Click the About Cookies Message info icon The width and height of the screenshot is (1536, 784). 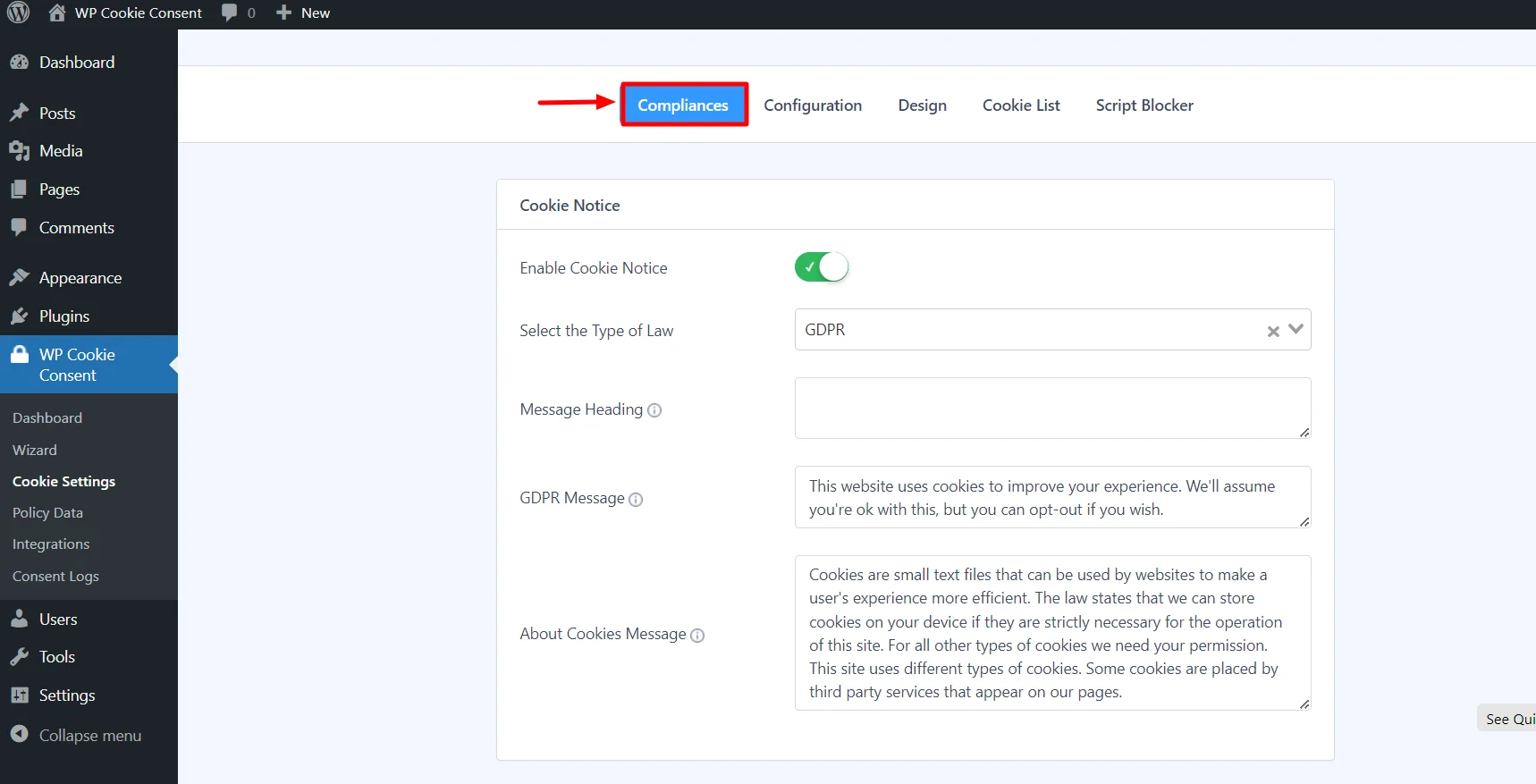tap(697, 636)
